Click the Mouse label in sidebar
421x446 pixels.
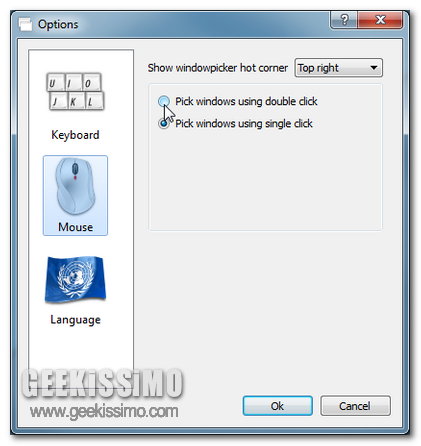click(x=75, y=227)
